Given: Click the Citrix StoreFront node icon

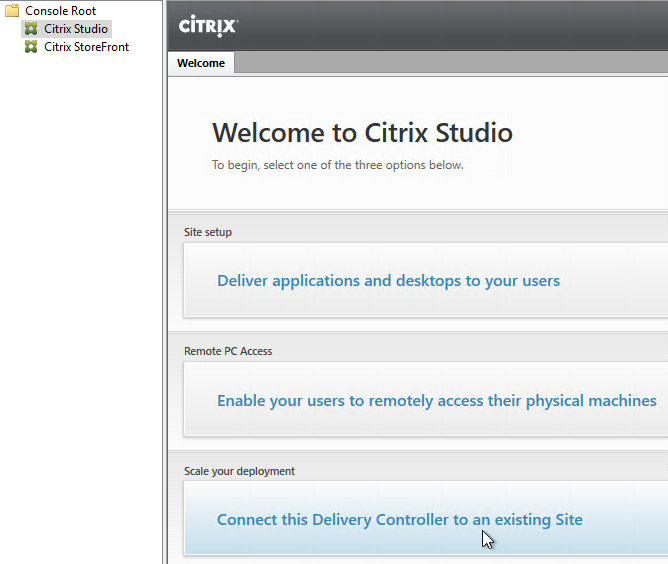Looking at the screenshot, I should click(x=31, y=47).
